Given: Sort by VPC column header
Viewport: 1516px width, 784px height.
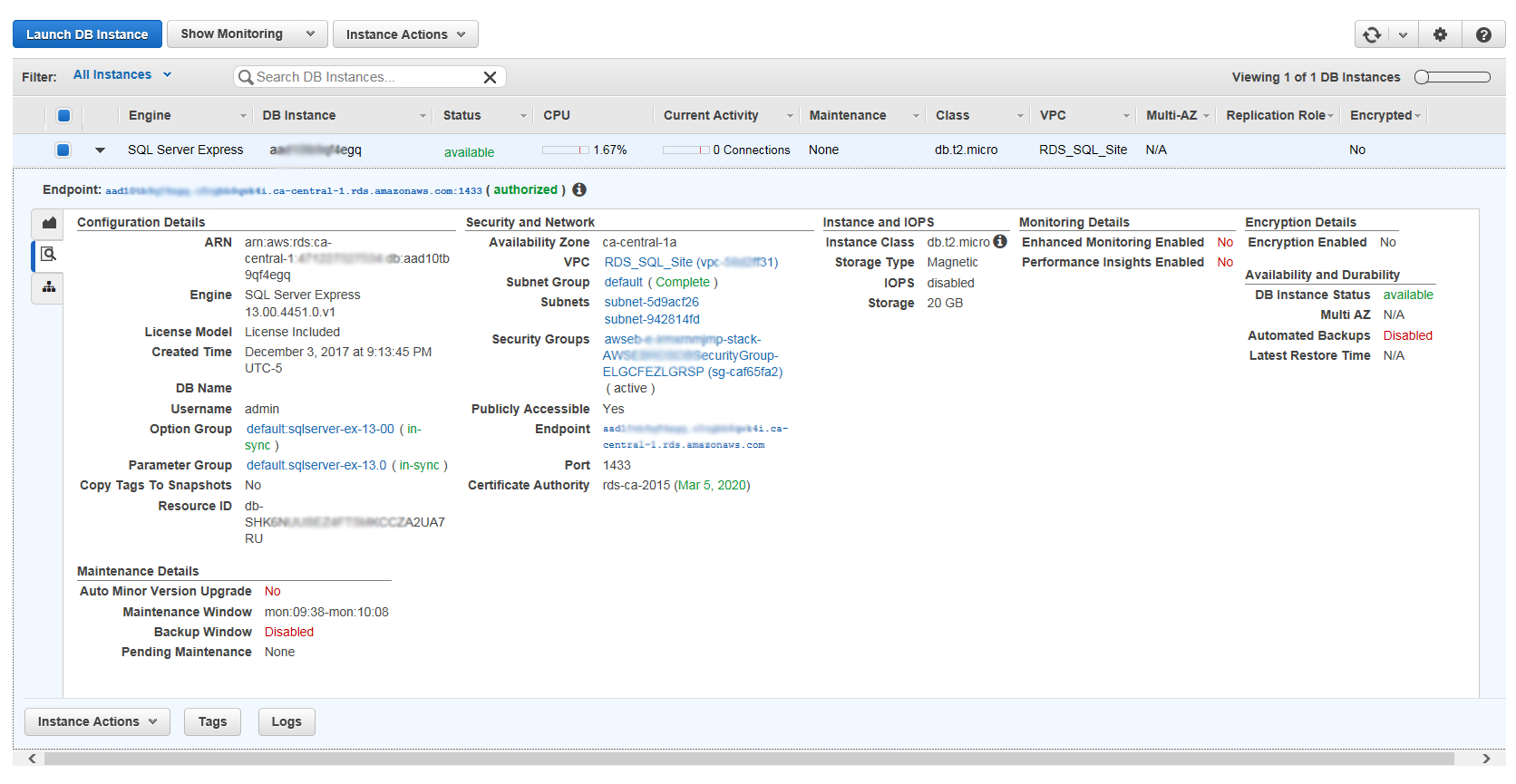Looking at the screenshot, I should (1053, 115).
